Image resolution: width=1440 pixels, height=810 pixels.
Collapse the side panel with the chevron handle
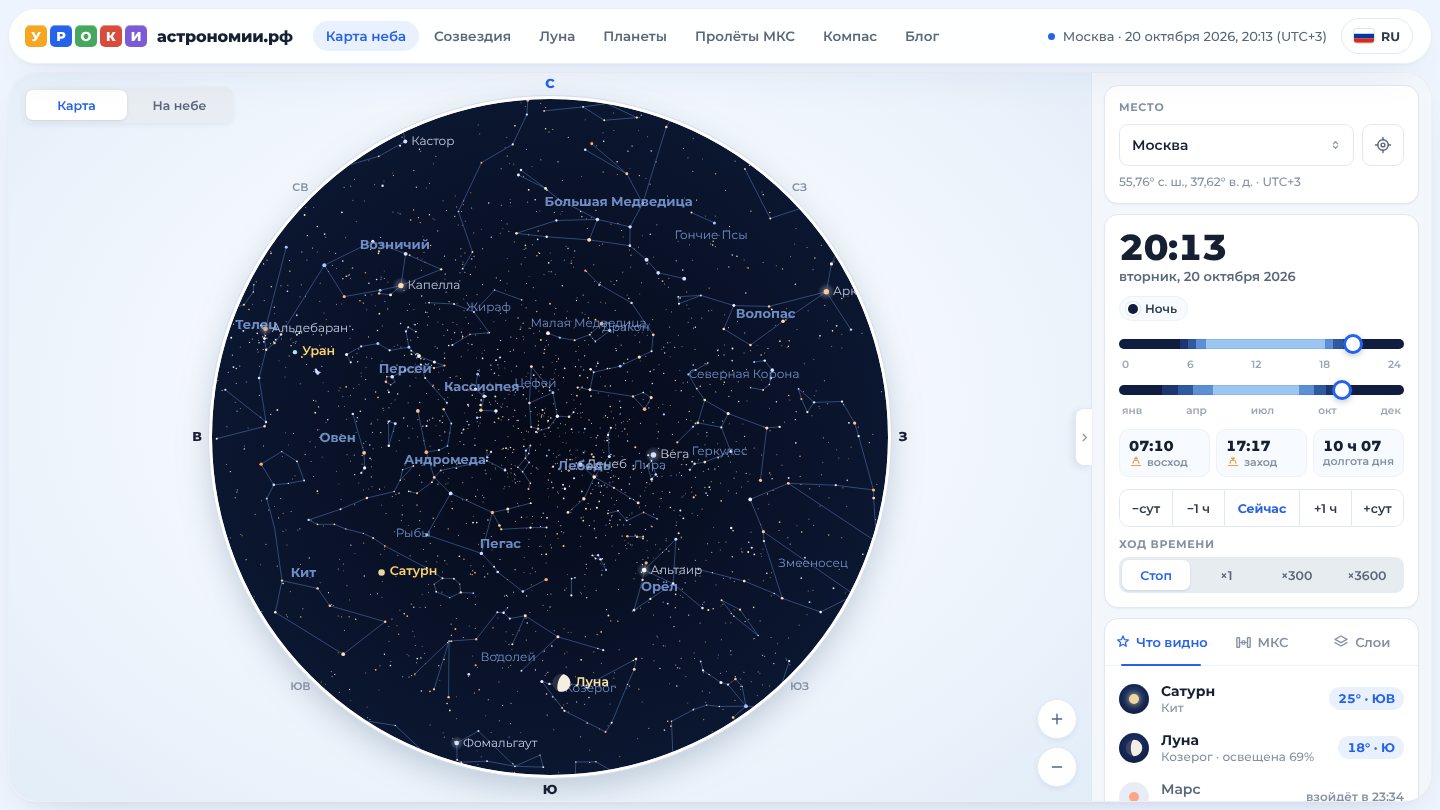tap(1084, 437)
